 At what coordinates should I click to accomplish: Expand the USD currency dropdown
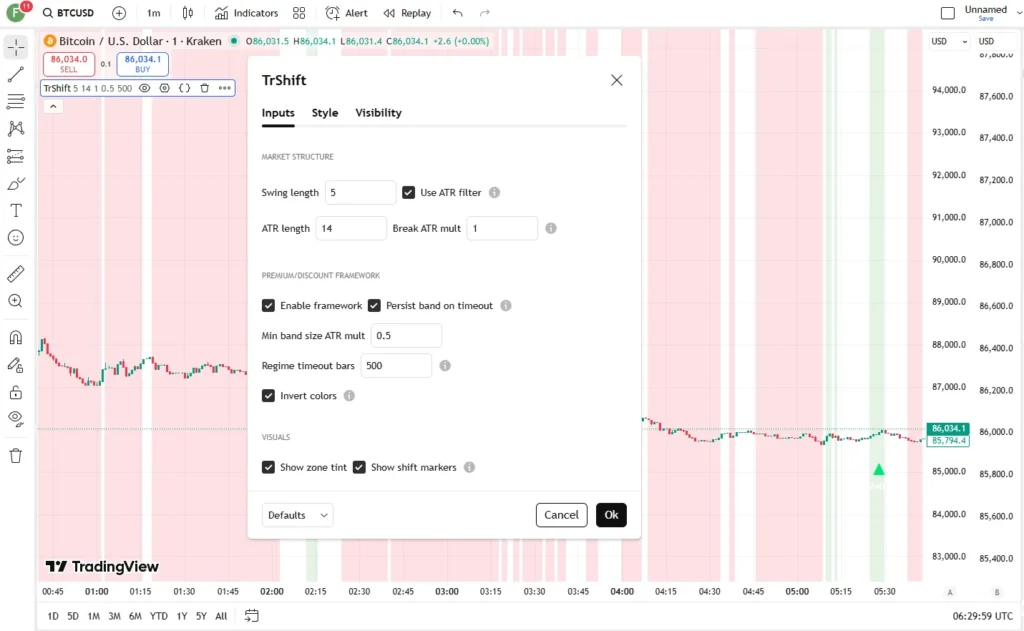(949, 41)
